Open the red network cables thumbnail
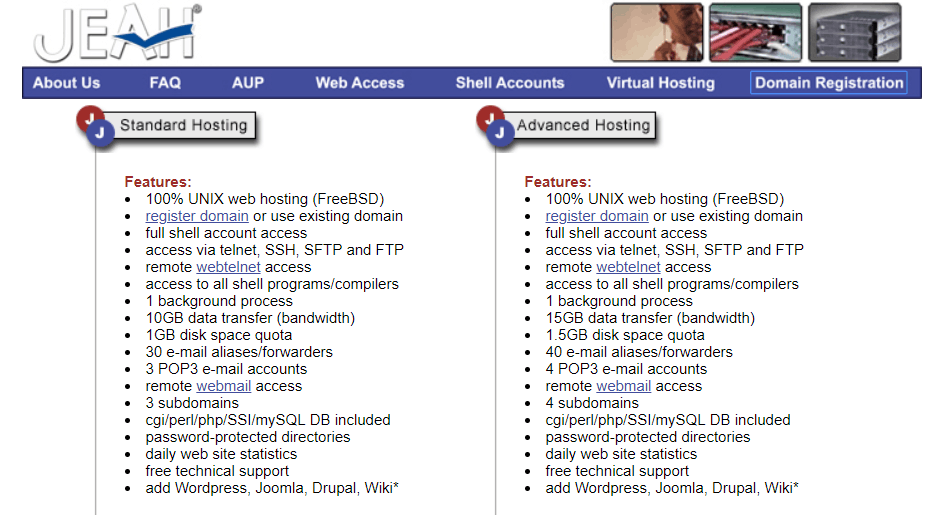This screenshot has width=938, height=515. (x=756, y=32)
